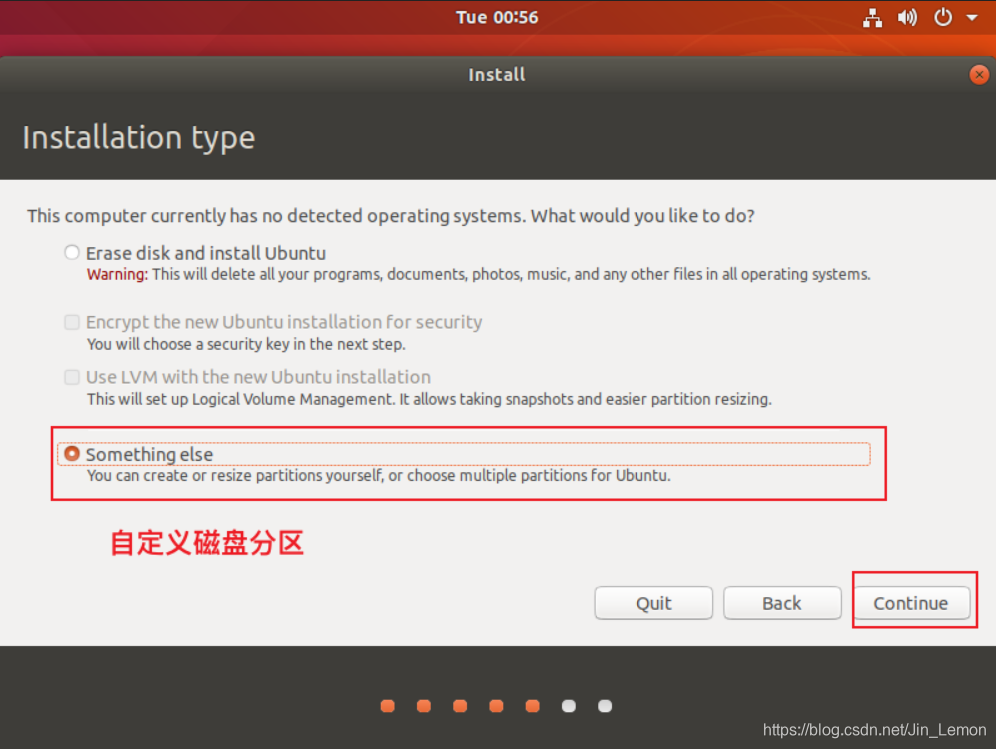Go back with the Back button
996x749 pixels.
pos(782,603)
